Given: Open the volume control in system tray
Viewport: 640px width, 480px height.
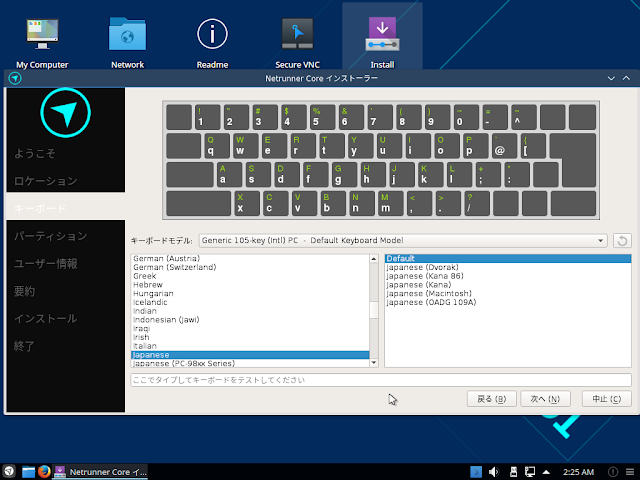Looking at the screenshot, I should click(x=494, y=472).
